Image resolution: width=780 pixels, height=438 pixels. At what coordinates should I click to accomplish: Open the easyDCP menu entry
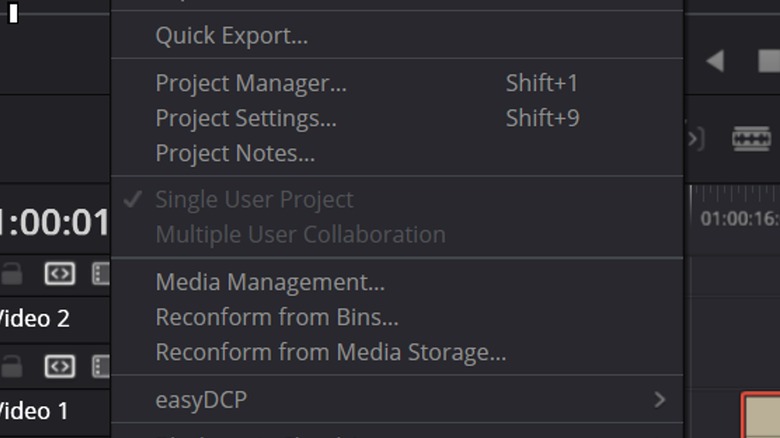[201, 400]
